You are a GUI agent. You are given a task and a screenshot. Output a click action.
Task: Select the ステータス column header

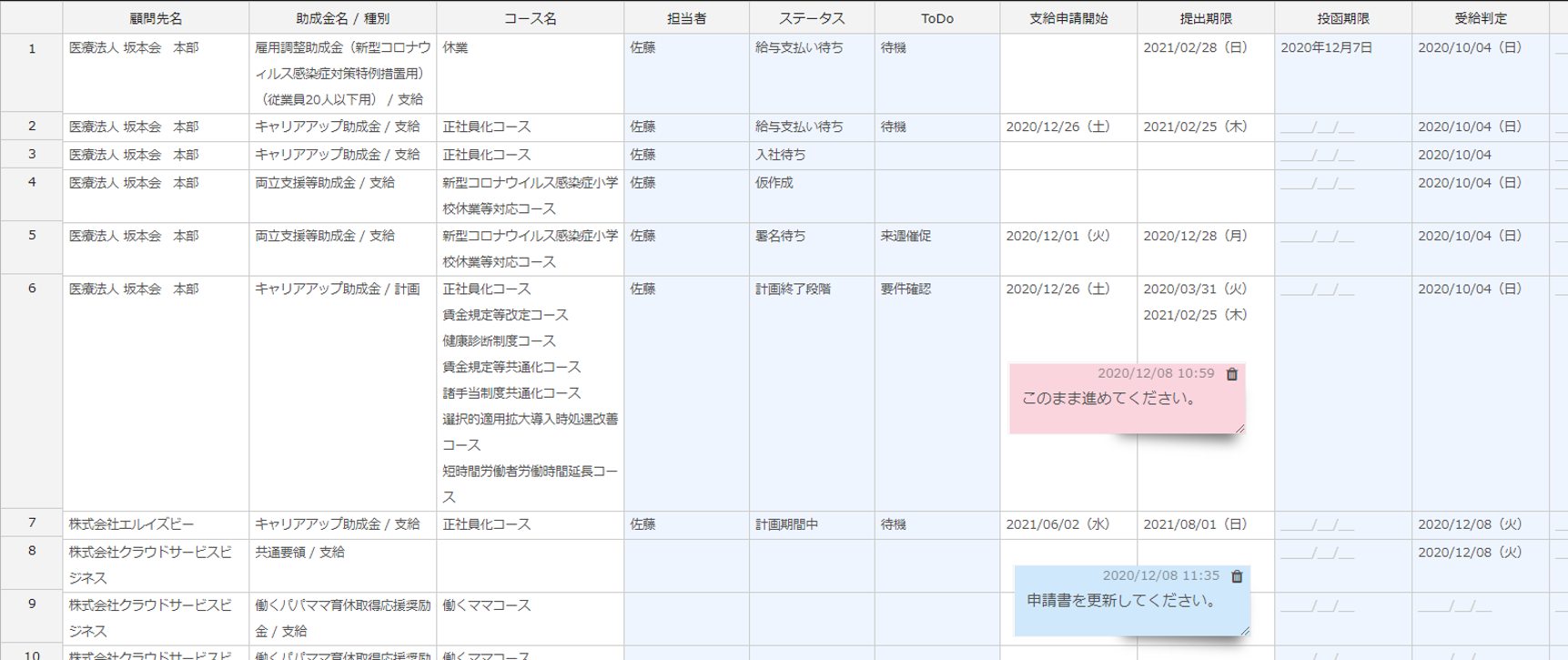coord(811,18)
